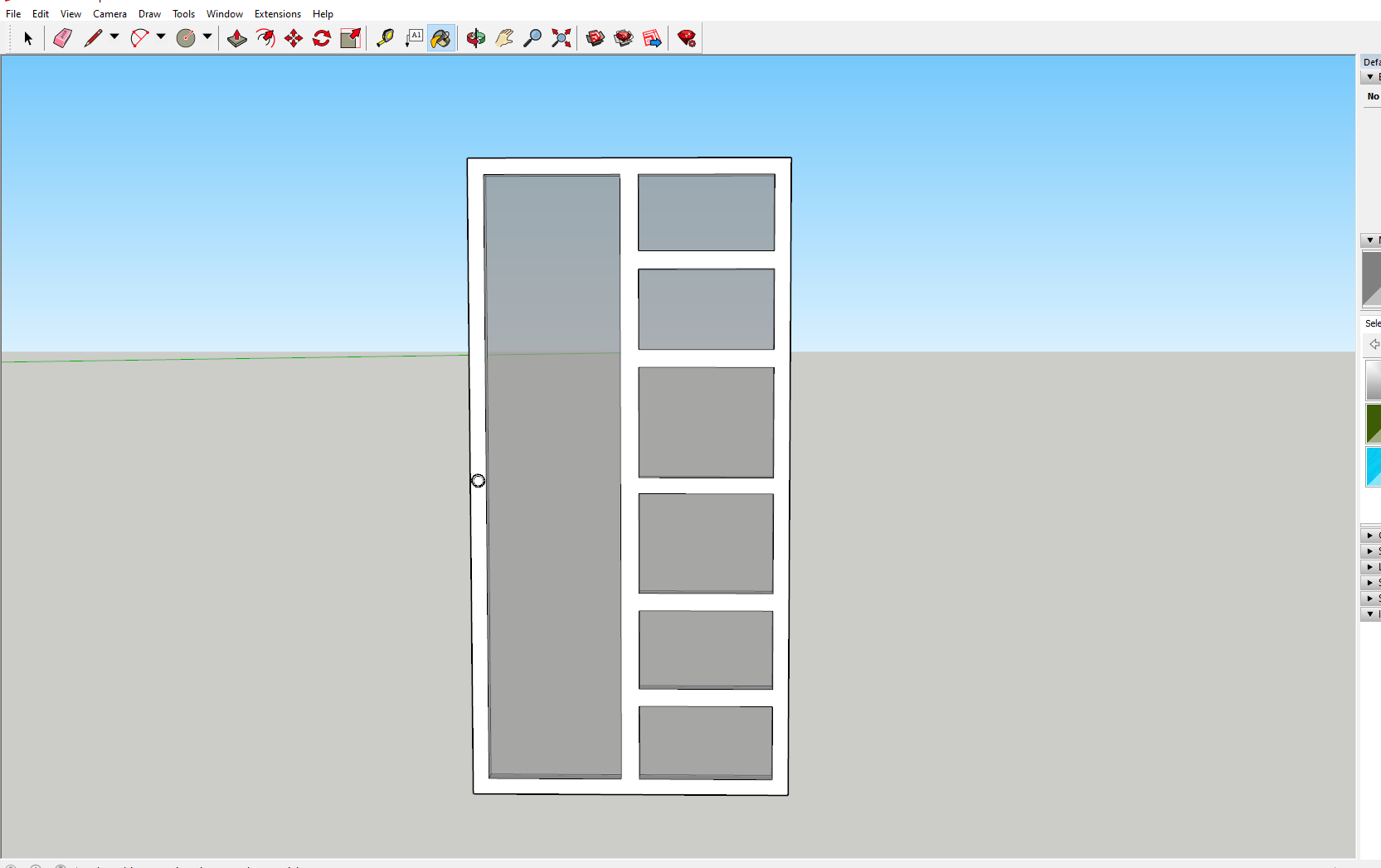
Task: Click the Zoom Extents icon
Action: click(x=562, y=38)
